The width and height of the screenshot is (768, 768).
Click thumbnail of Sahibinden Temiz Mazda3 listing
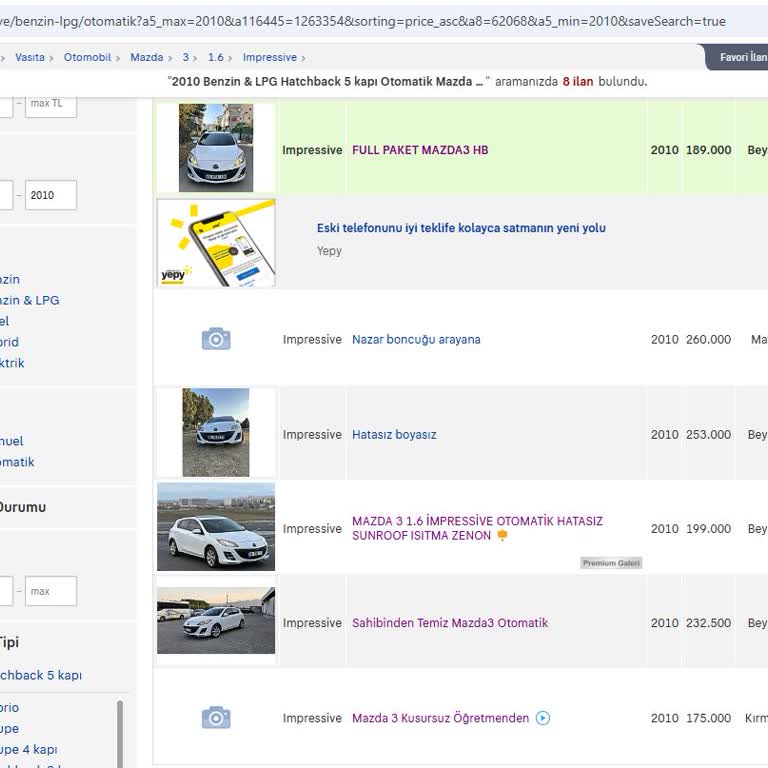click(x=216, y=620)
